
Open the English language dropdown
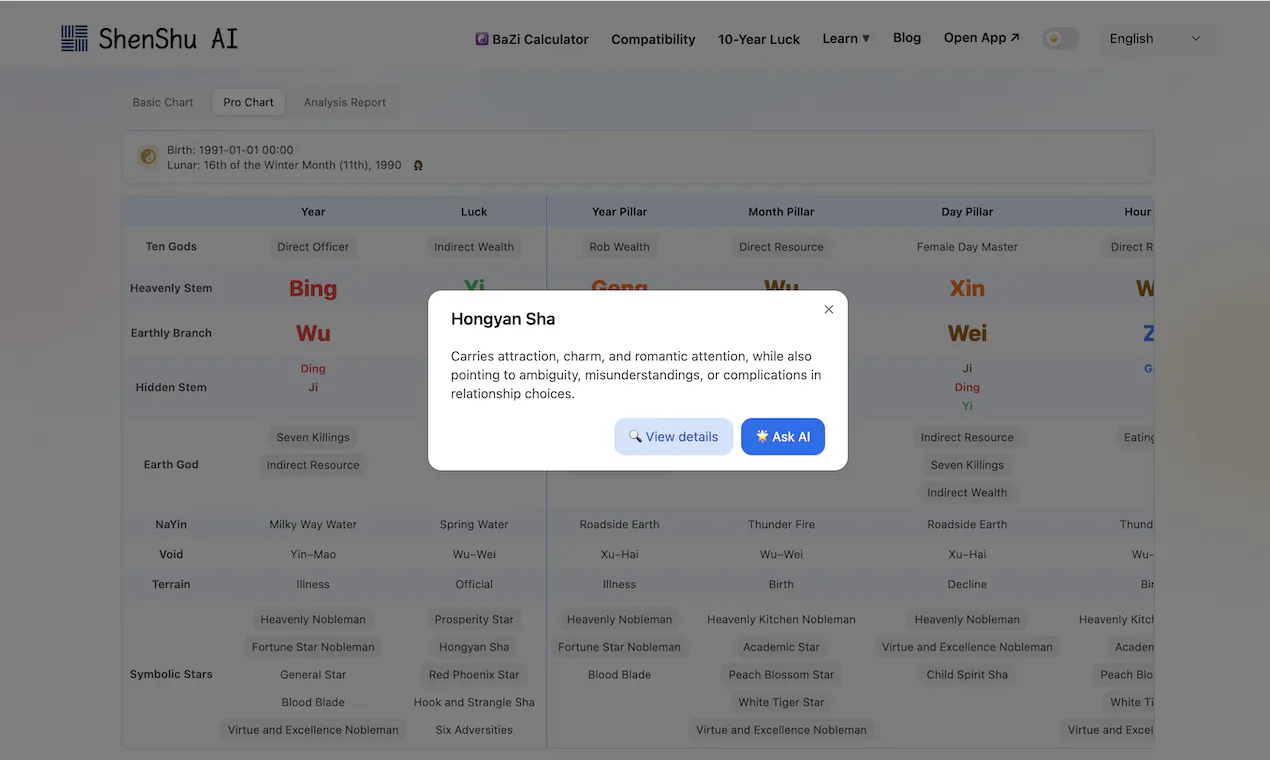(x=1155, y=39)
